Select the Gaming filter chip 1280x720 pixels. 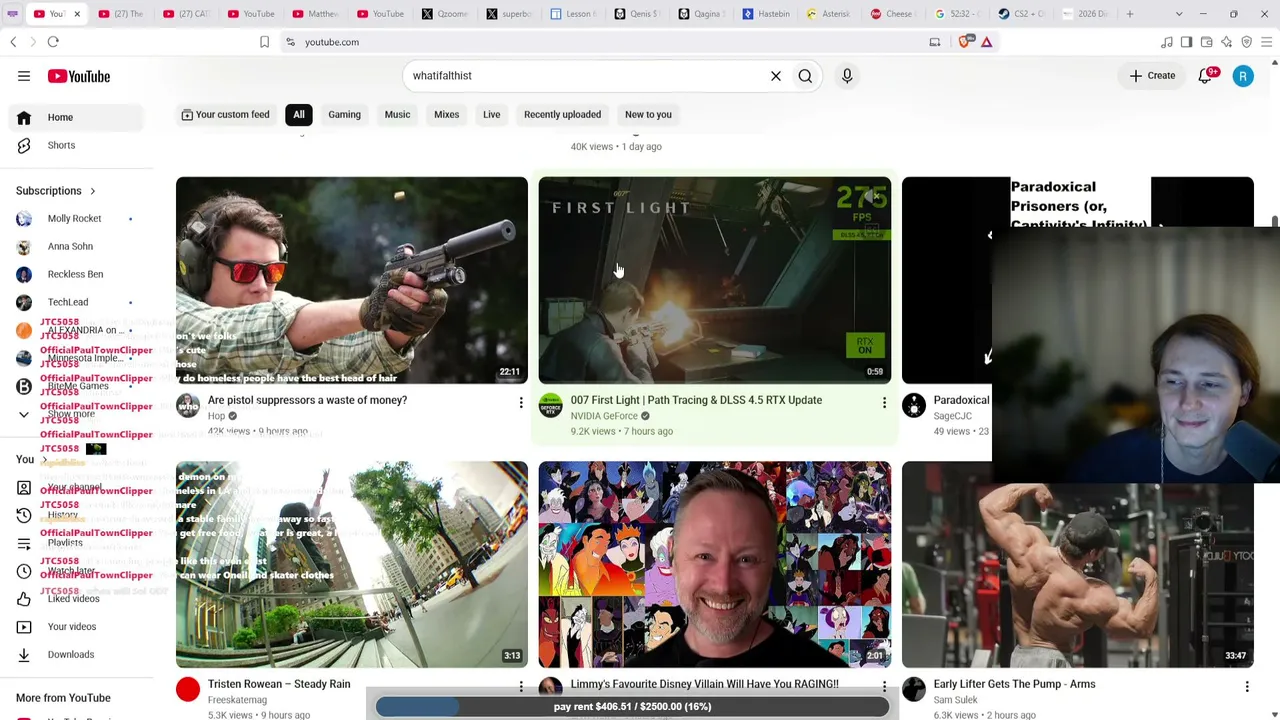[x=344, y=114]
